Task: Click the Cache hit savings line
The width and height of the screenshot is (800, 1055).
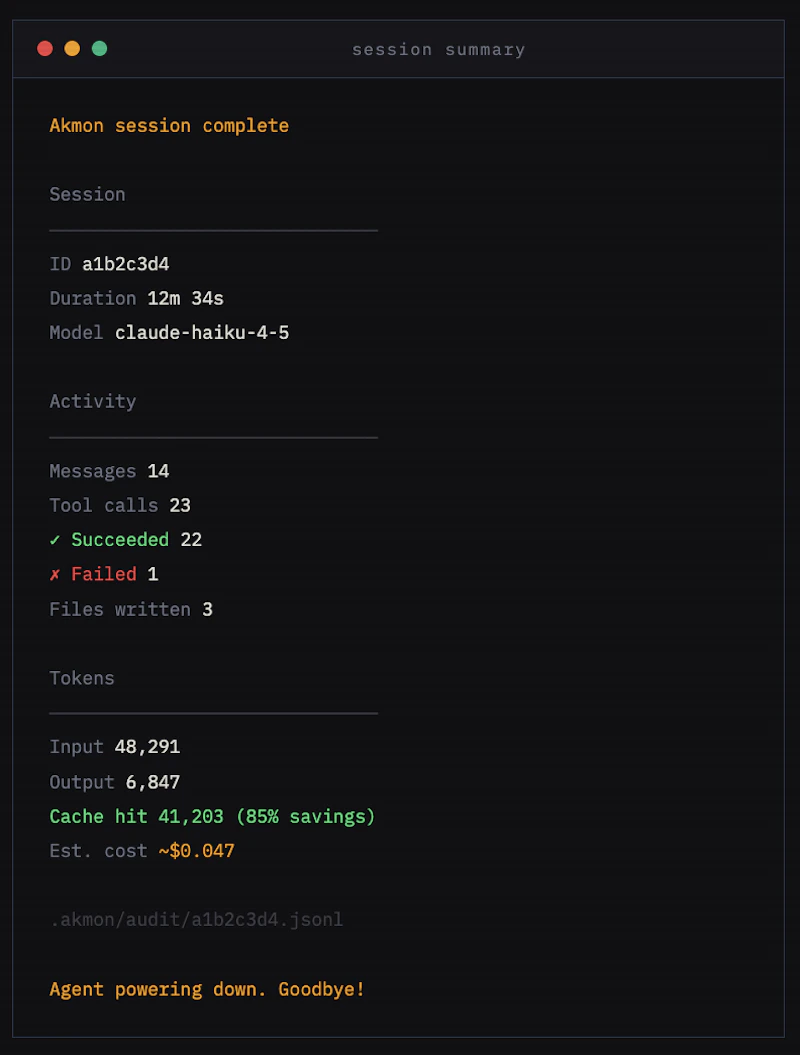Action: (211, 816)
